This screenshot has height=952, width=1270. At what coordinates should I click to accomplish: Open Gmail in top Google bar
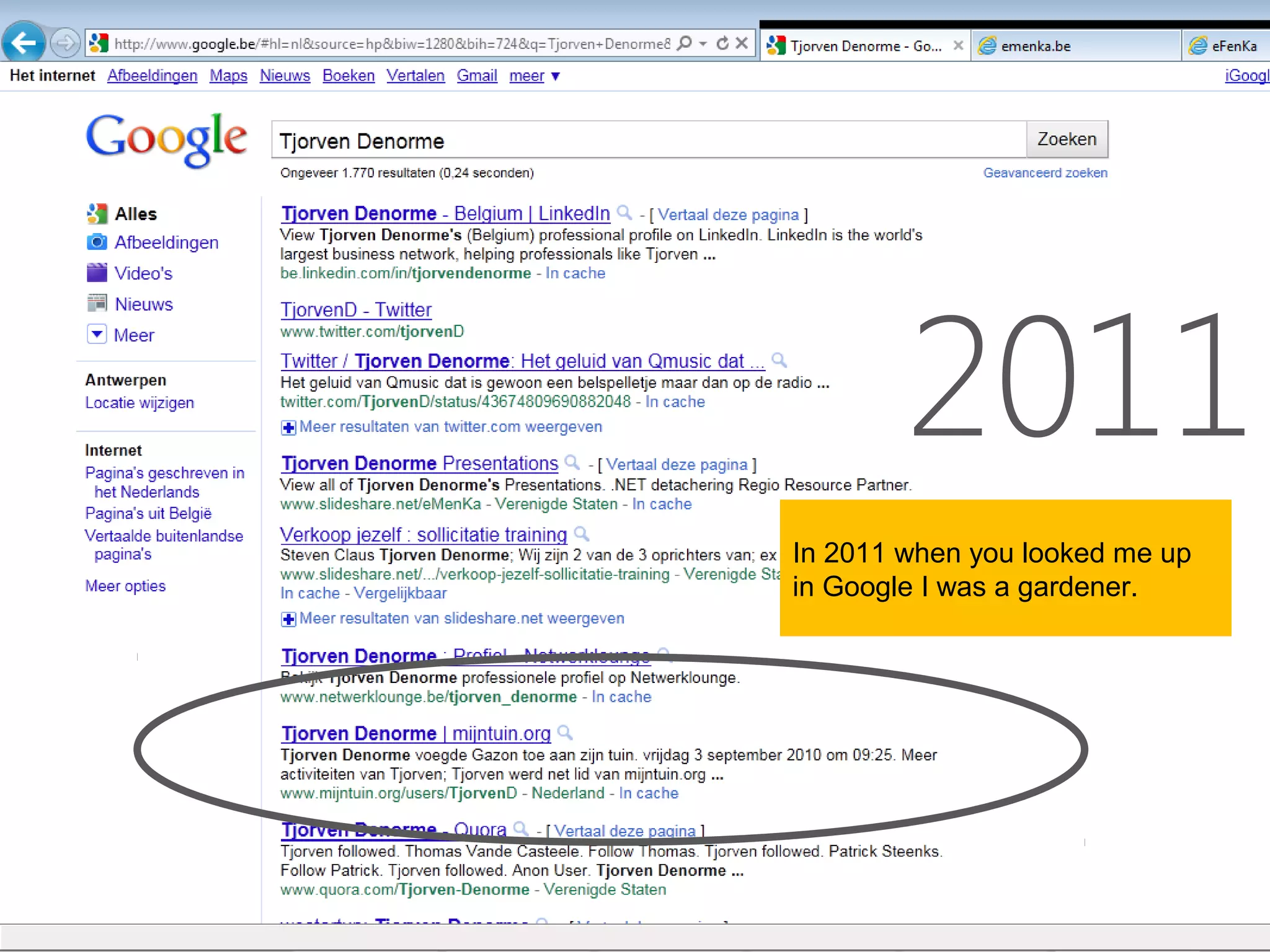tap(477, 76)
